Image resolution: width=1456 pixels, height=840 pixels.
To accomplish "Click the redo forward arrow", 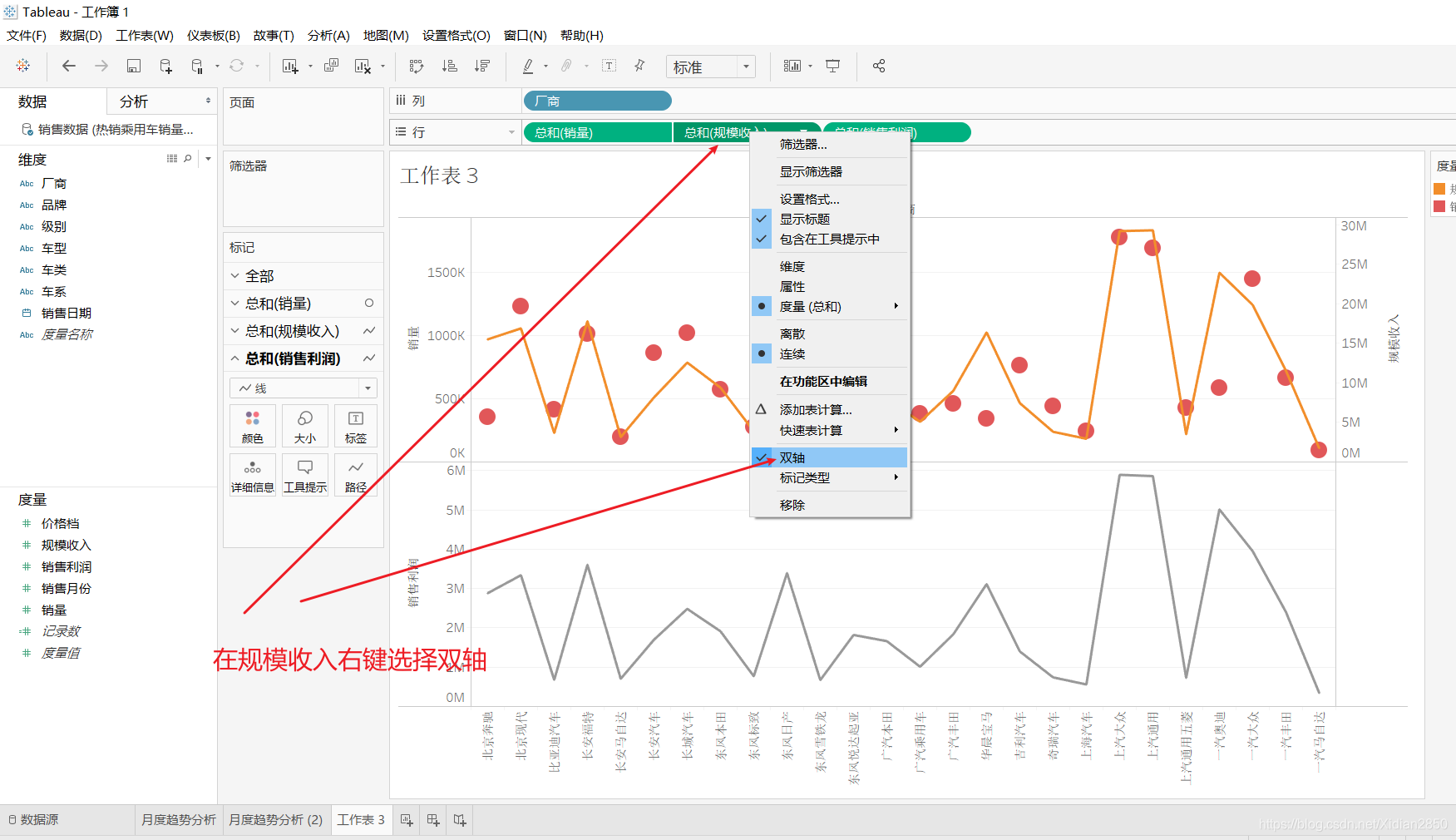I will [x=101, y=66].
